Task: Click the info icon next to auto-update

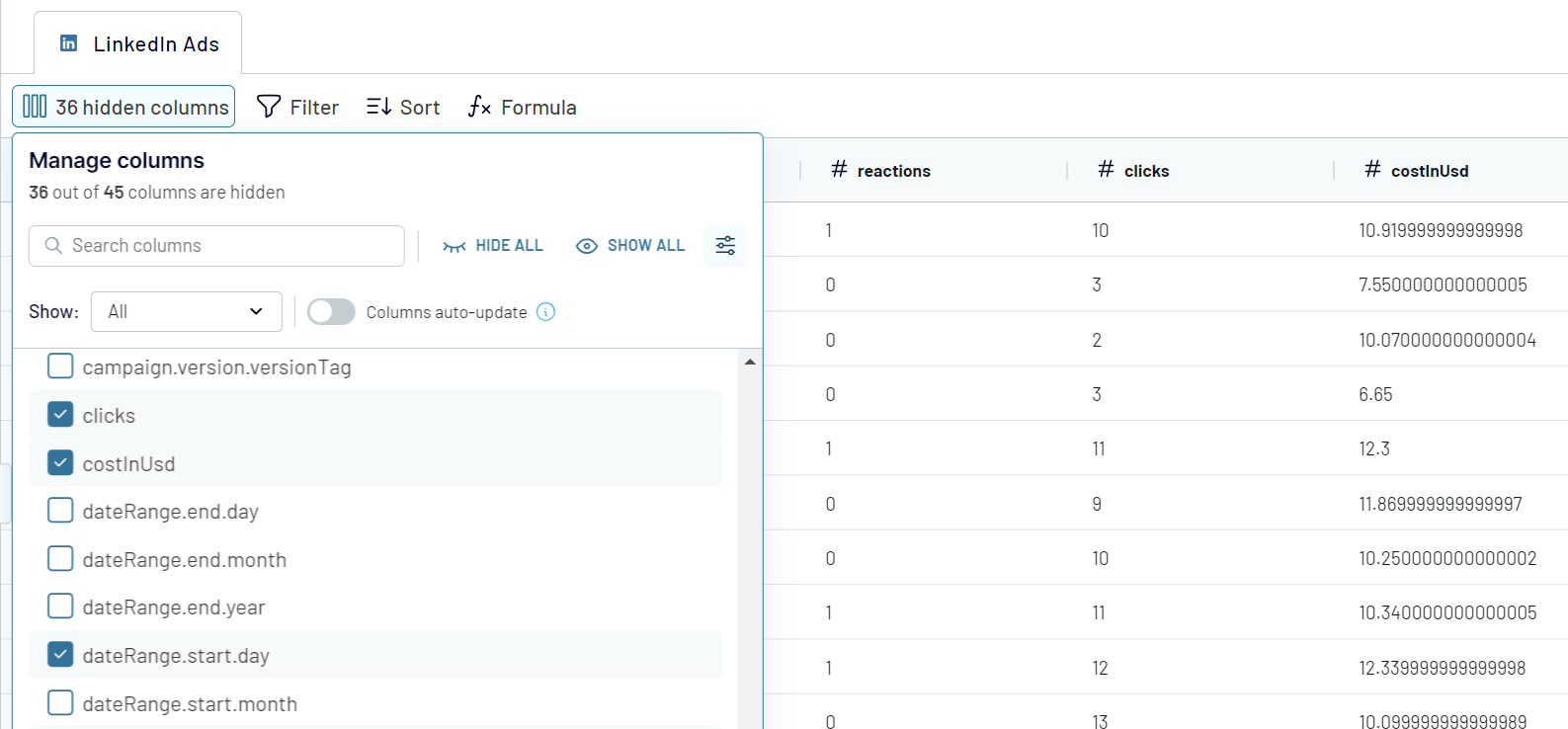Action: tap(545, 312)
